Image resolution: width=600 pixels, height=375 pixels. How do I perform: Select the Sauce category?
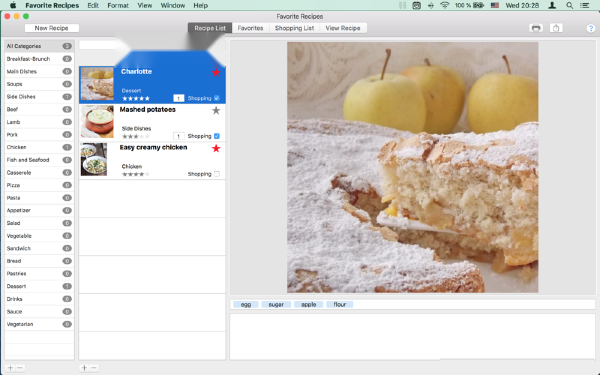[x=39, y=311]
